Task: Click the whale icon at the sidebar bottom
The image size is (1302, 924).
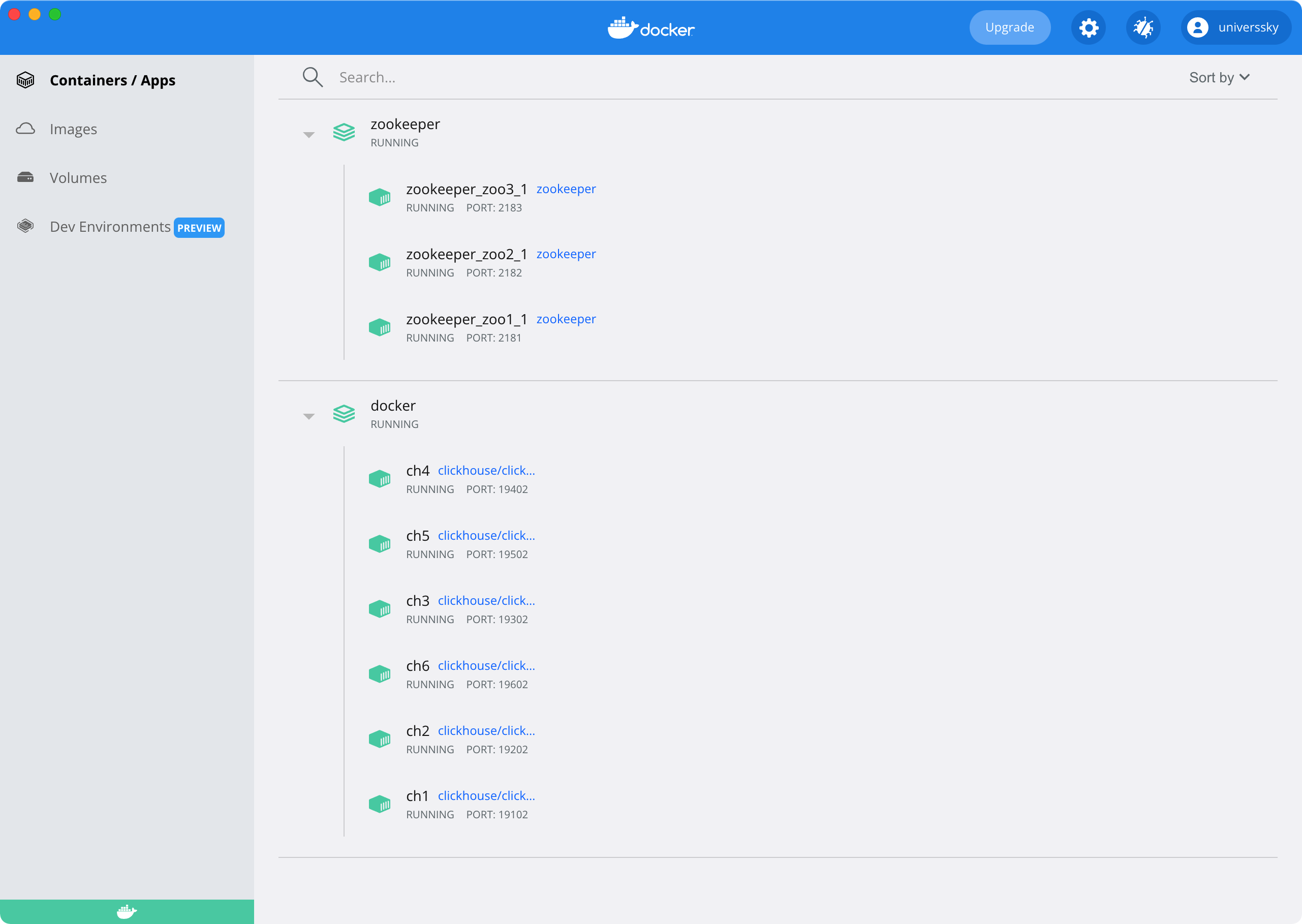Action: (x=126, y=911)
